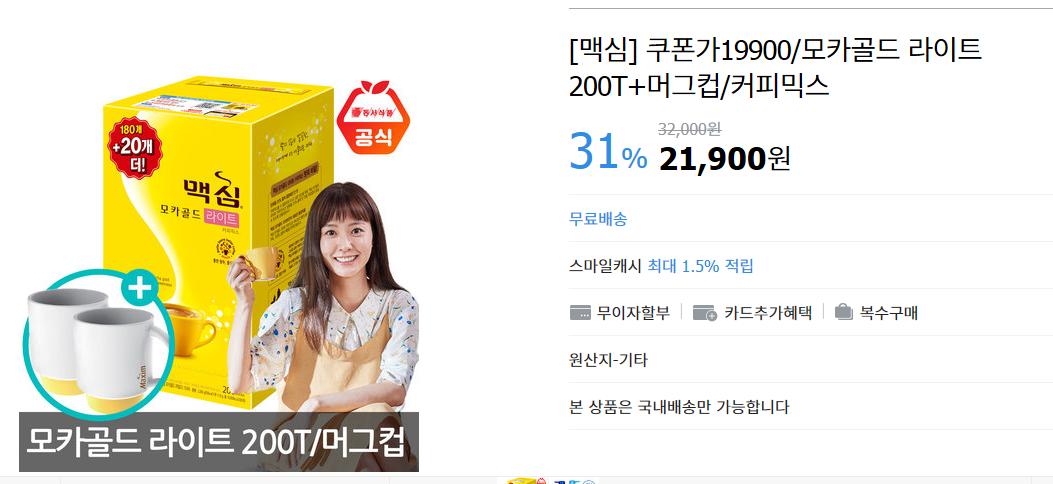This screenshot has height=484, width=1053.
Task: Click the 21,900원 sale price
Action: [724, 158]
